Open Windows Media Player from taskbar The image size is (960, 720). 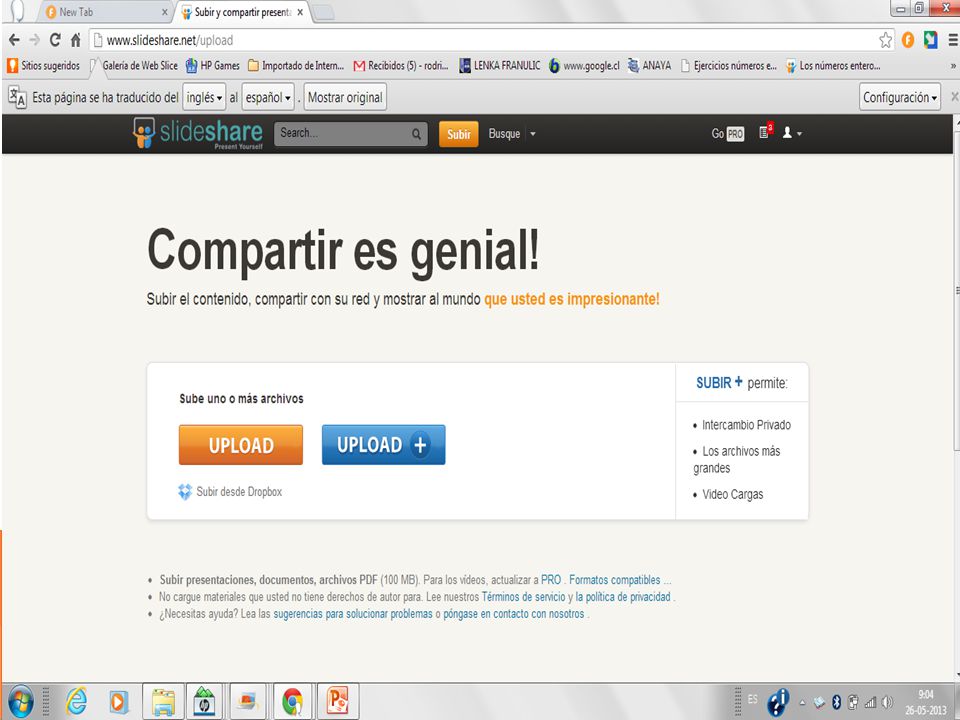tap(119, 702)
